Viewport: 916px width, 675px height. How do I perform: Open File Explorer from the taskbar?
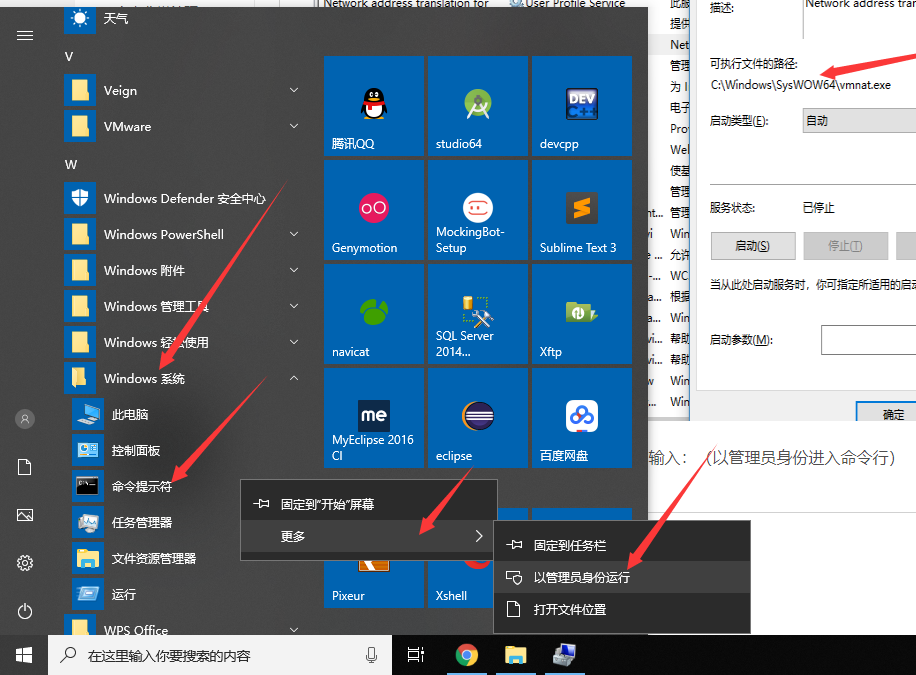click(515, 655)
